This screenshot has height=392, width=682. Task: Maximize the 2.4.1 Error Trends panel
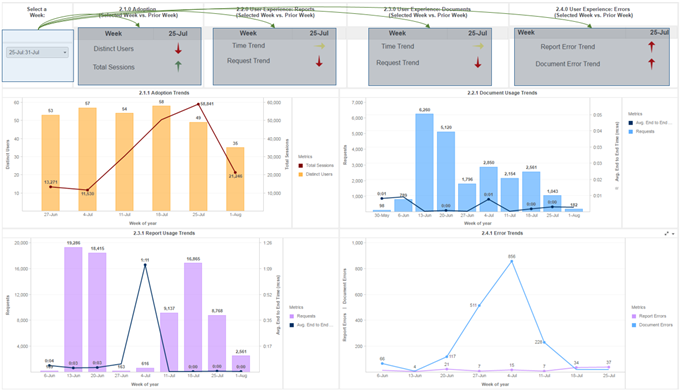pyautogui.click(x=666, y=234)
